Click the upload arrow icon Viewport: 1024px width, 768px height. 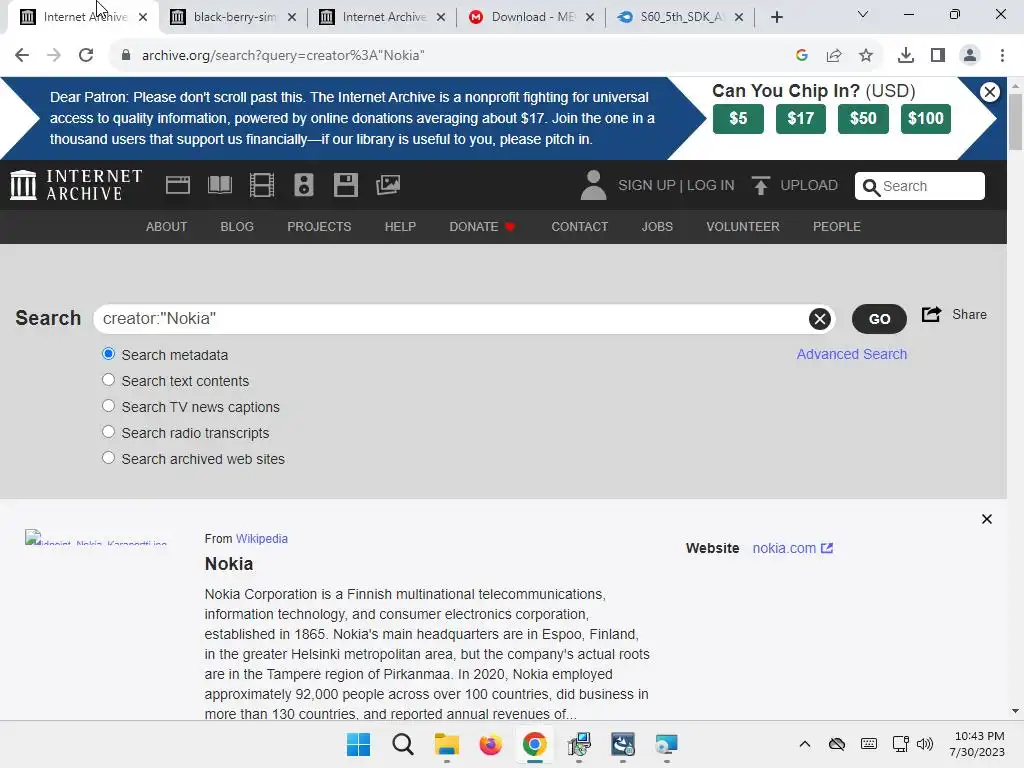point(760,185)
